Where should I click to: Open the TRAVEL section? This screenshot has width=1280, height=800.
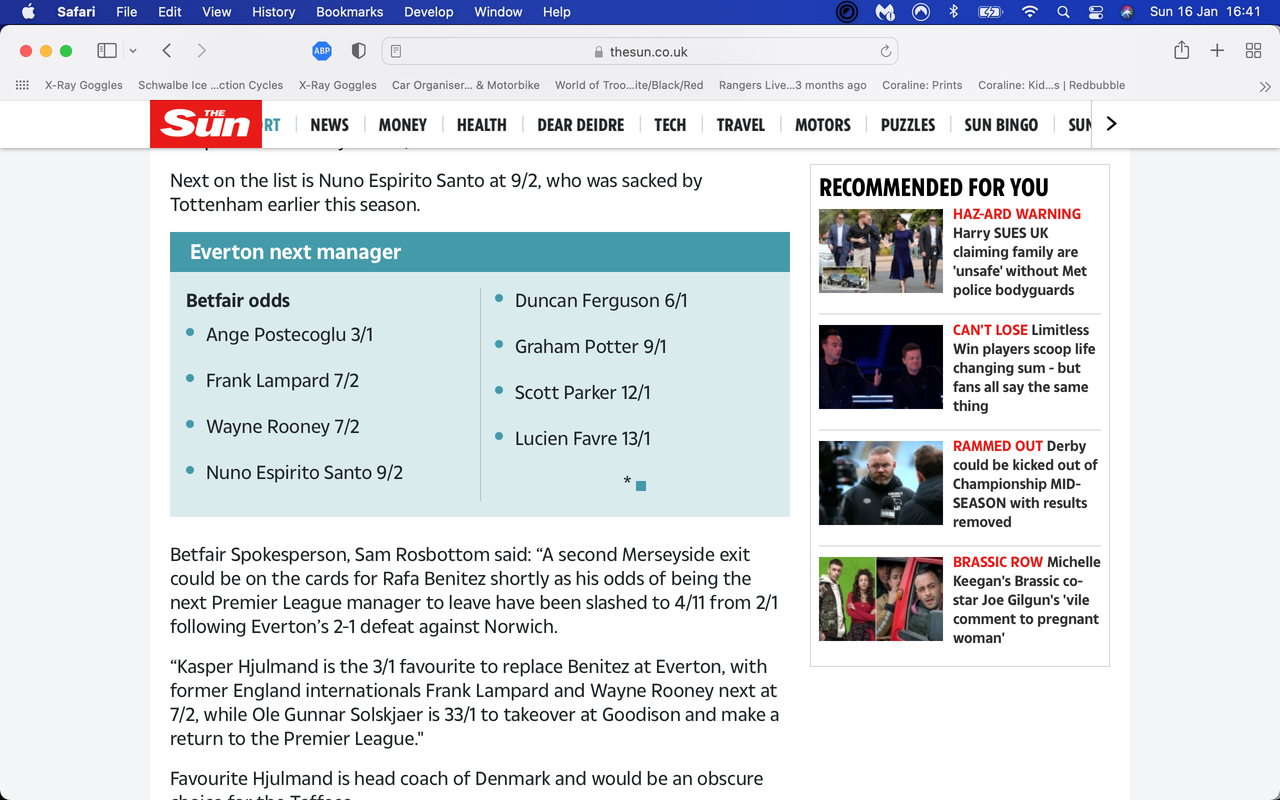[x=741, y=125]
